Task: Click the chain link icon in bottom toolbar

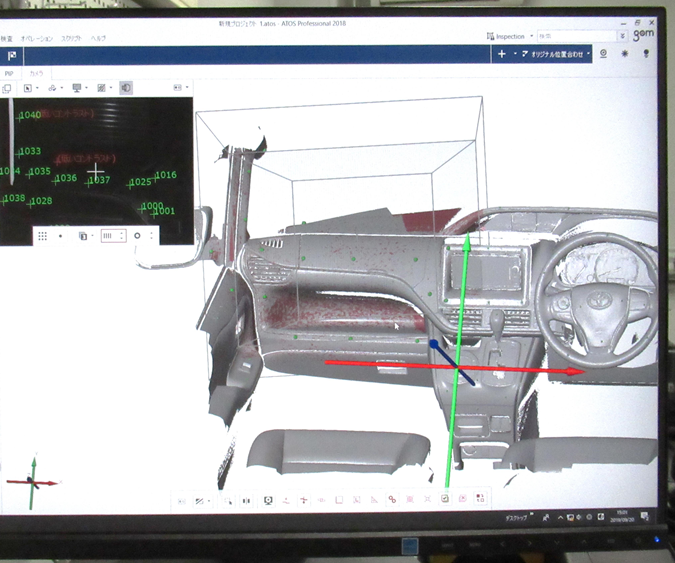Action: (x=392, y=499)
